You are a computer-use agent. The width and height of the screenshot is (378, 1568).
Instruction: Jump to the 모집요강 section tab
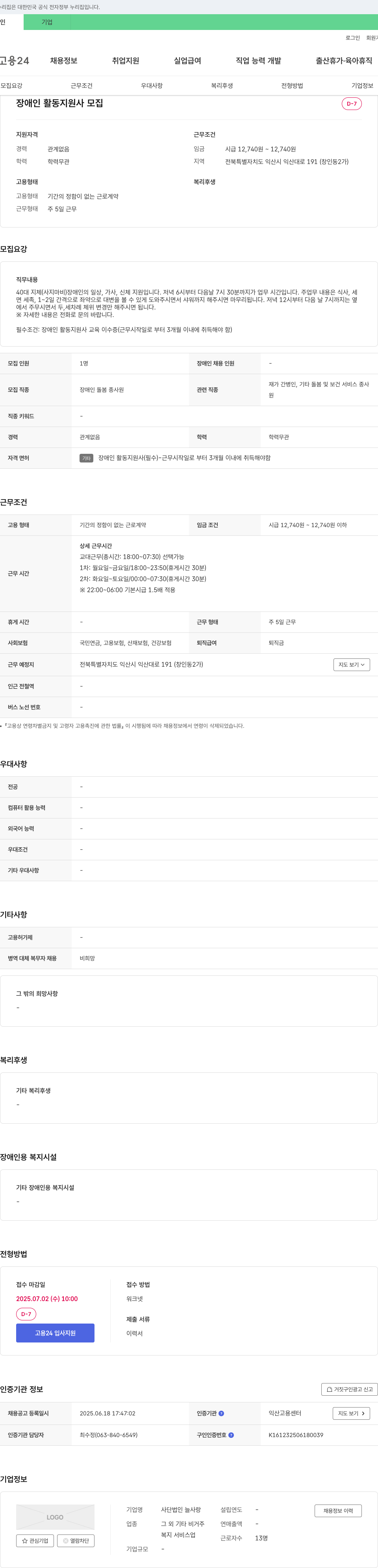coord(11,86)
